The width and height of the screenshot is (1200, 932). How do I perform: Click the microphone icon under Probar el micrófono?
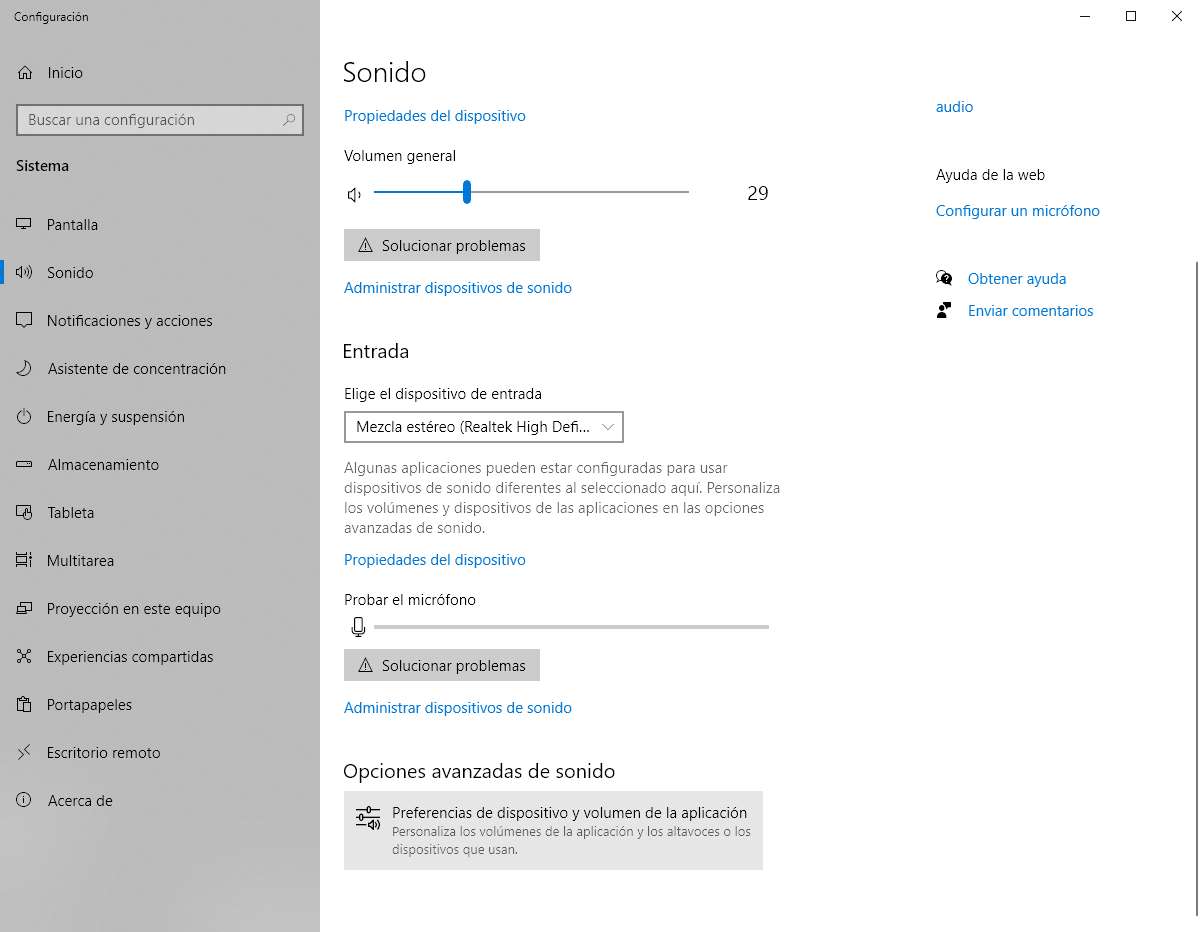pyautogui.click(x=358, y=627)
